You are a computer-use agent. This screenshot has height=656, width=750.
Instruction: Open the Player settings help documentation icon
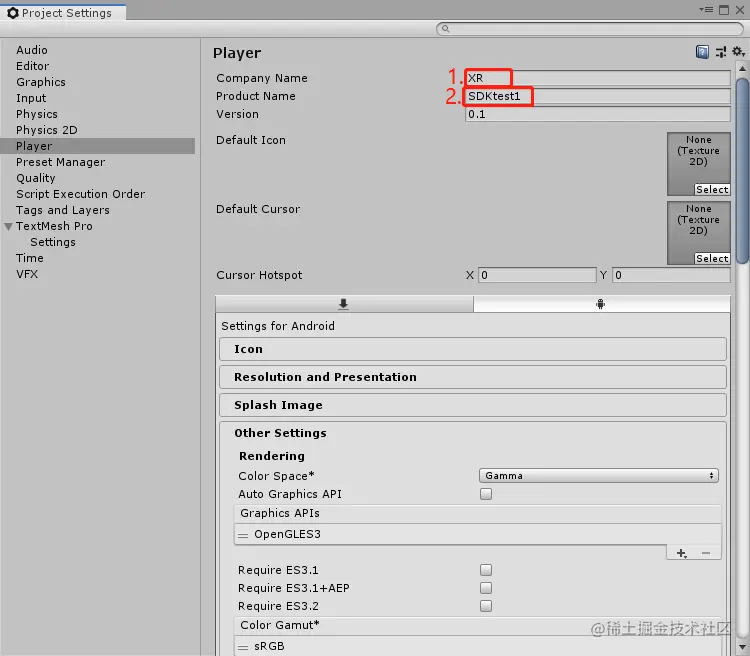point(702,52)
